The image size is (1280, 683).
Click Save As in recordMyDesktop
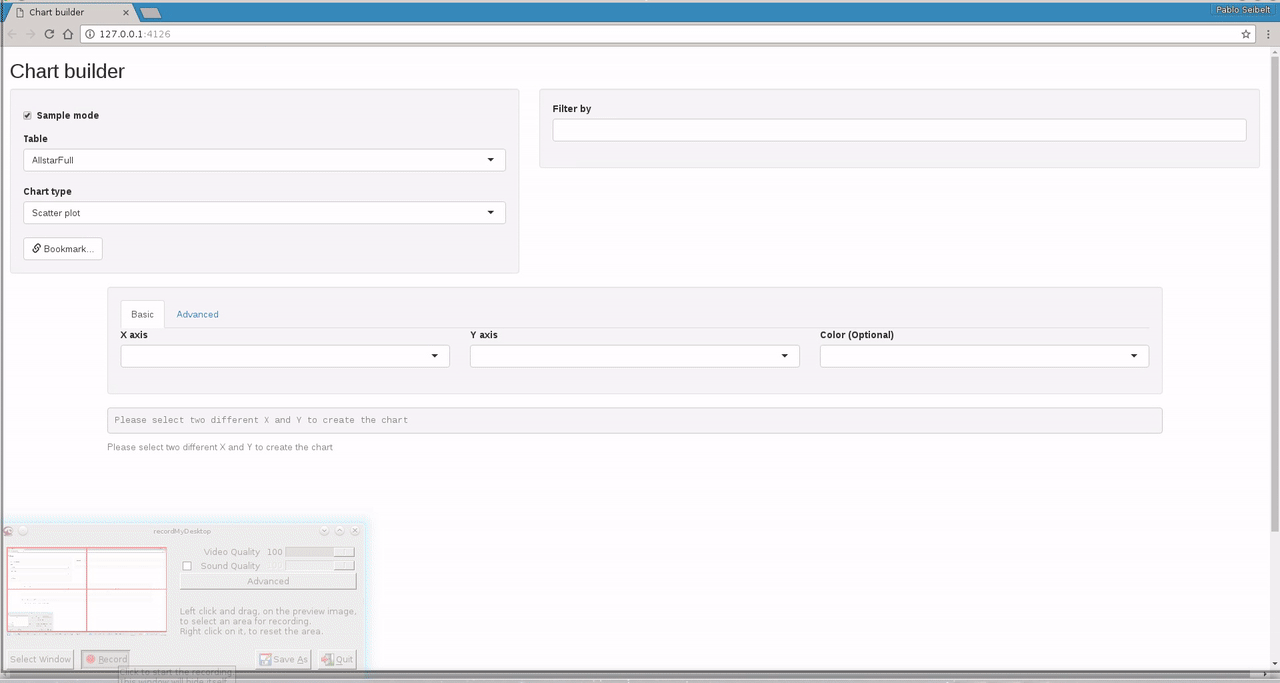[284, 659]
